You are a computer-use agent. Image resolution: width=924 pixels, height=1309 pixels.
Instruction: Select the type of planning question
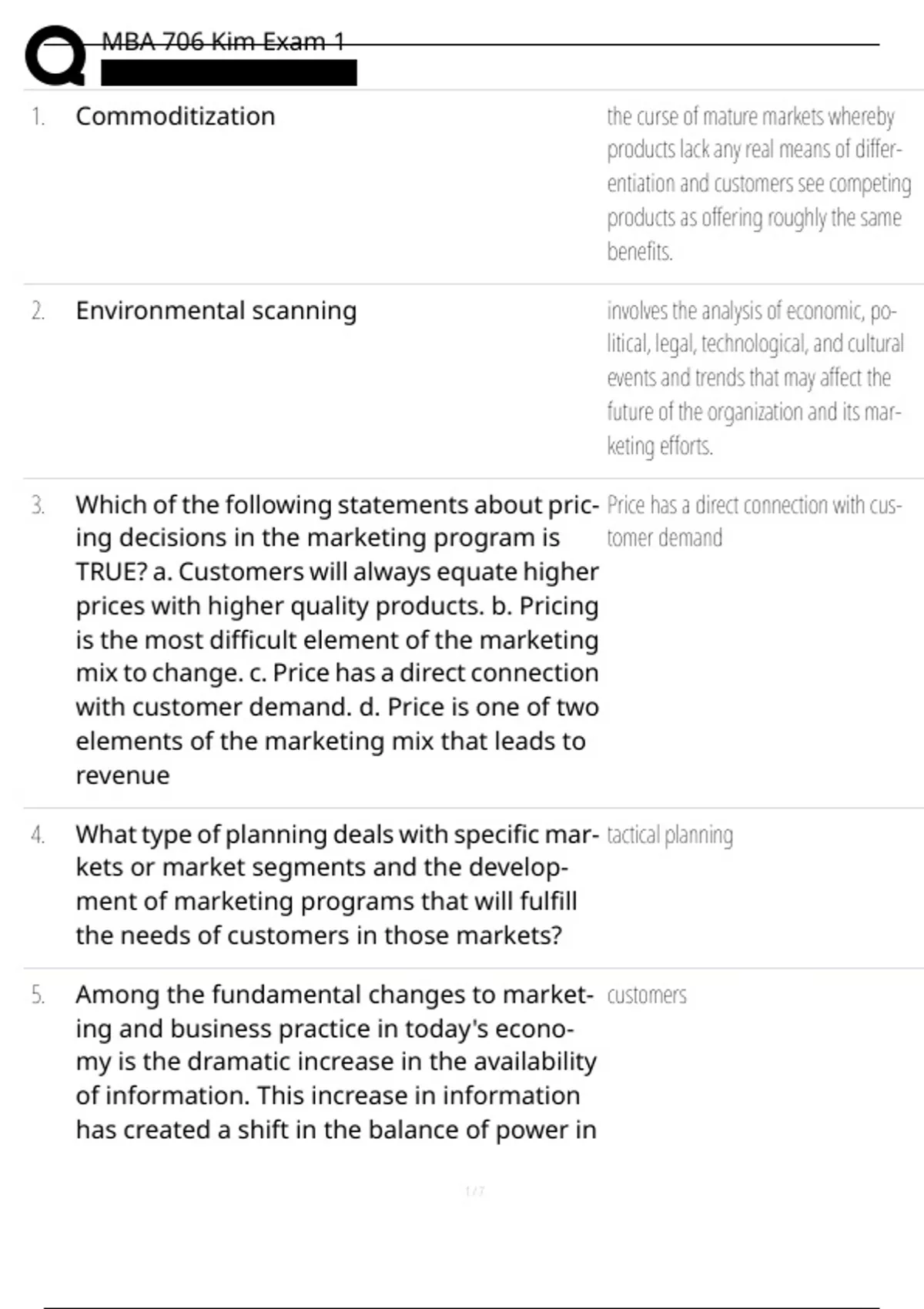(336, 885)
